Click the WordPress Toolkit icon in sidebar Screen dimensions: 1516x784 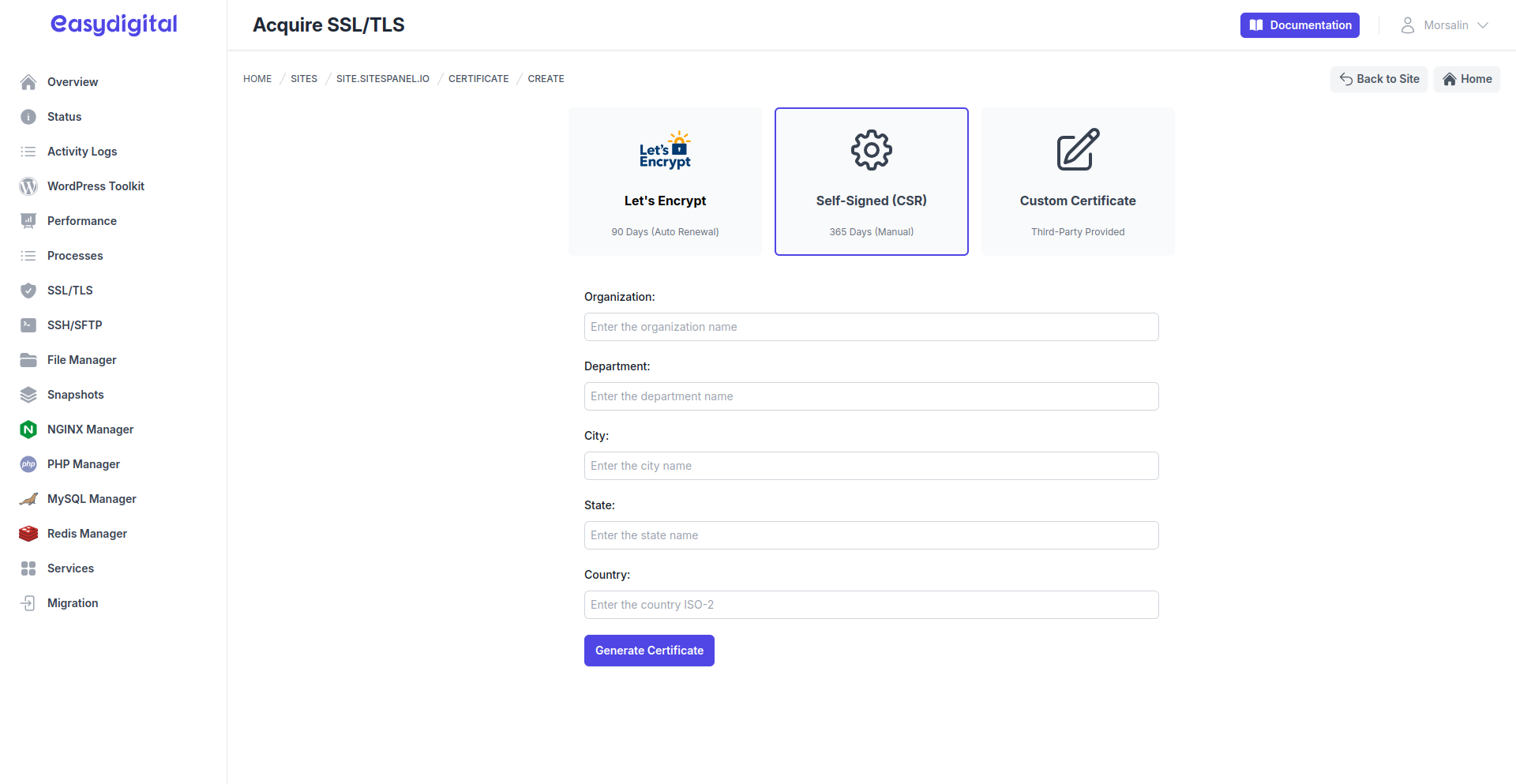28,186
